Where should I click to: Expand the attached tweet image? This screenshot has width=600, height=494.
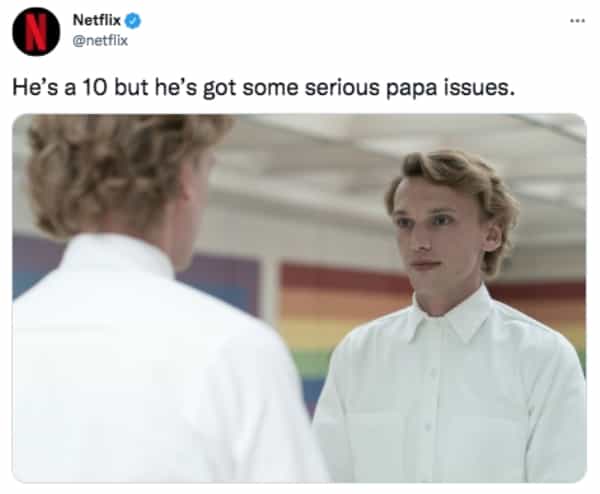[299, 298]
